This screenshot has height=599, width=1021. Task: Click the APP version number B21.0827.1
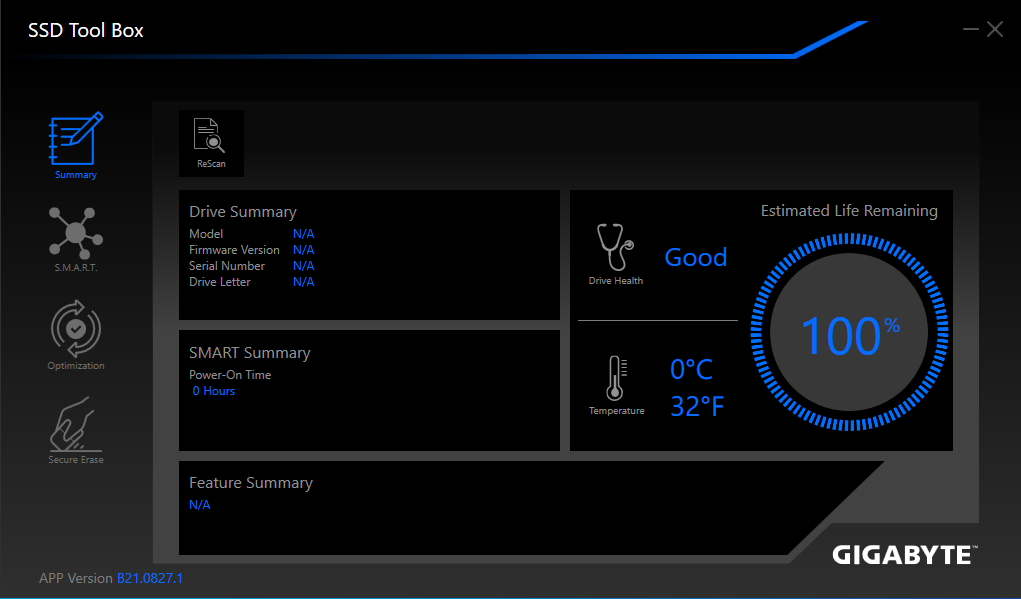pos(150,578)
